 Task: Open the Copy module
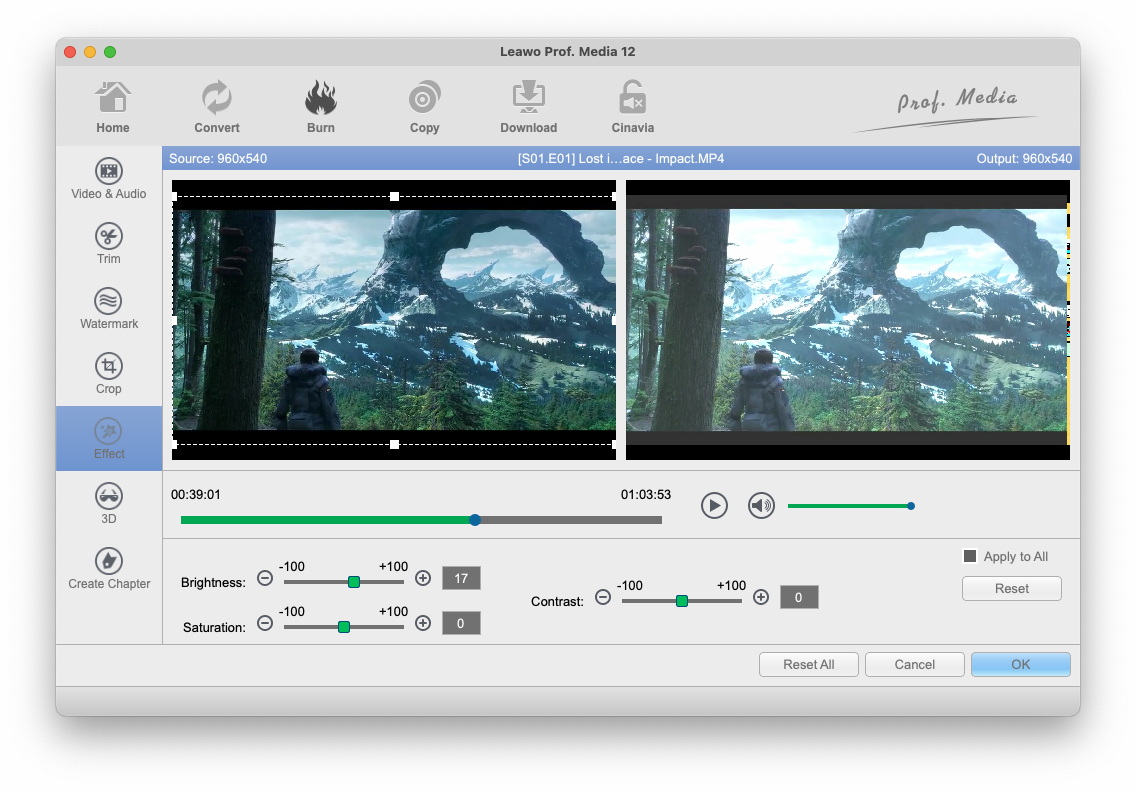tap(425, 107)
